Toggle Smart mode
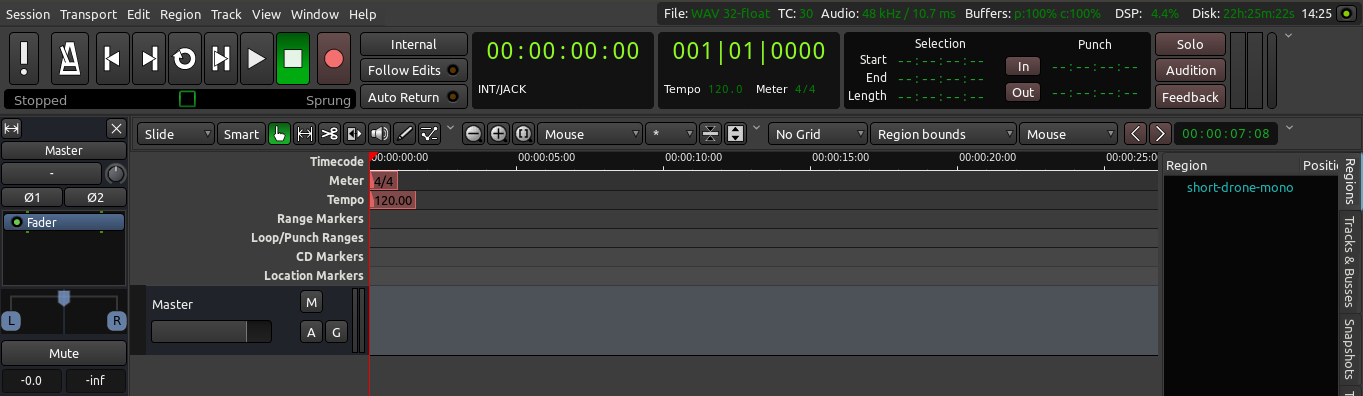The width and height of the screenshot is (1363, 396). coord(241,134)
